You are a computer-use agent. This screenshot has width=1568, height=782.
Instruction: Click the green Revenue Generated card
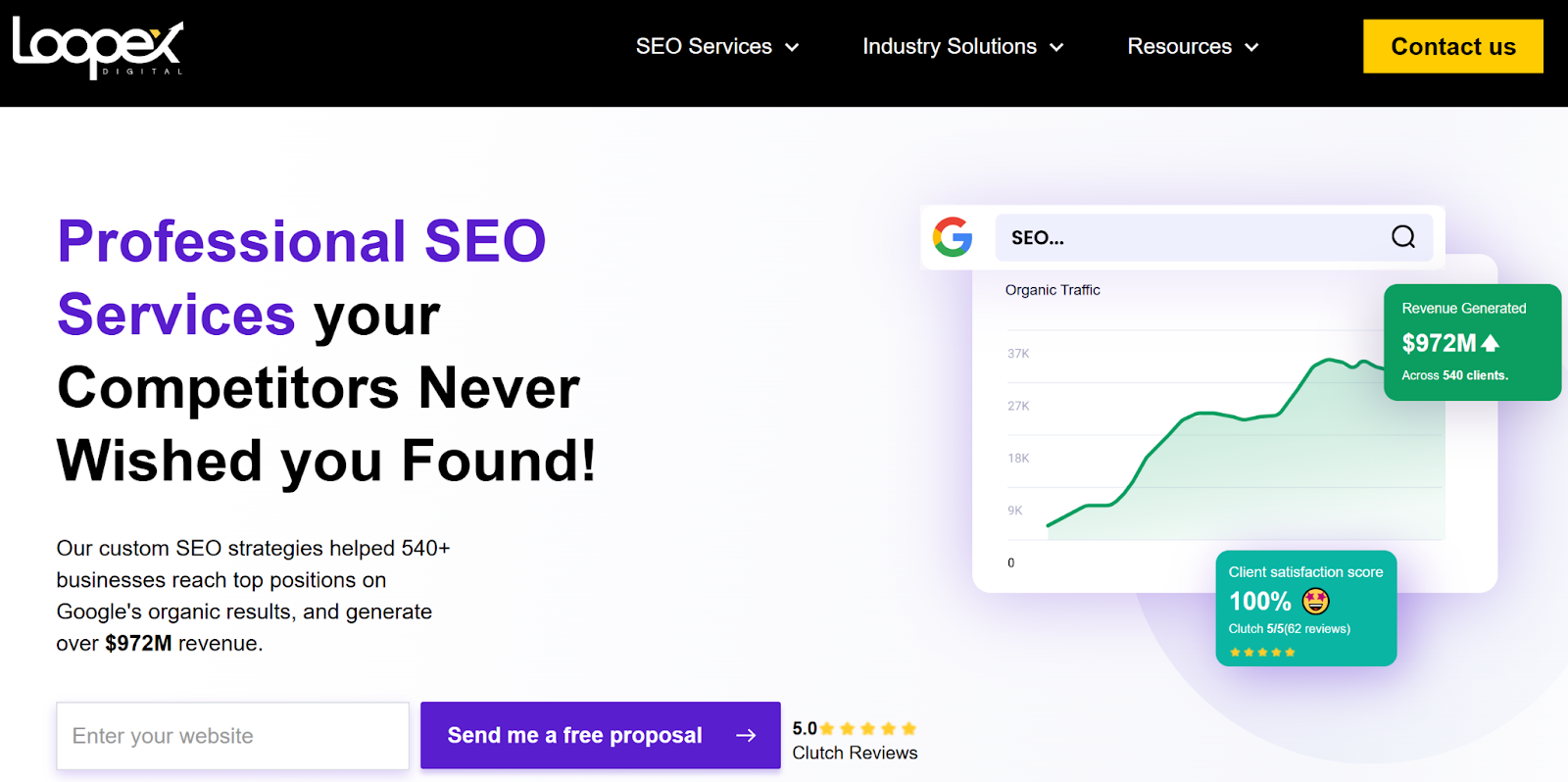tap(1471, 342)
